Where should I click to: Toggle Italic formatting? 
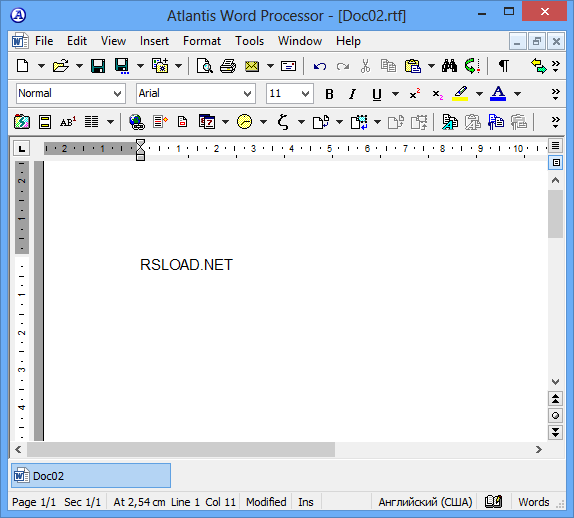pos(352,94)
